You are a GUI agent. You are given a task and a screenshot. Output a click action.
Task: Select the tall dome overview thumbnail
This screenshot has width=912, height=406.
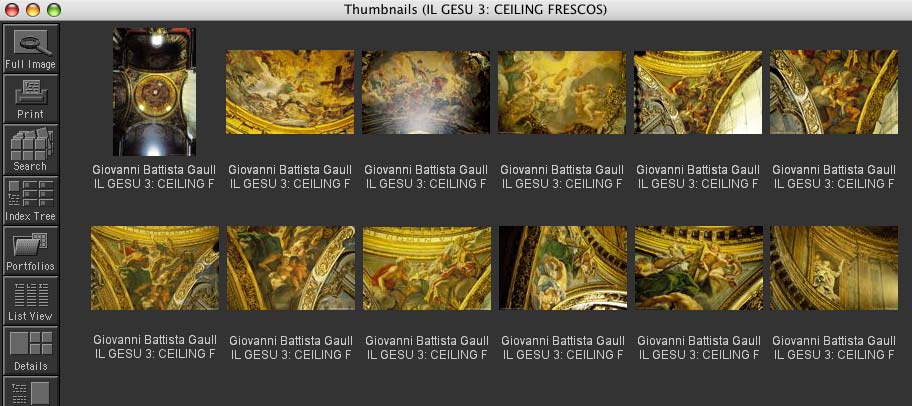pos(154,92)
